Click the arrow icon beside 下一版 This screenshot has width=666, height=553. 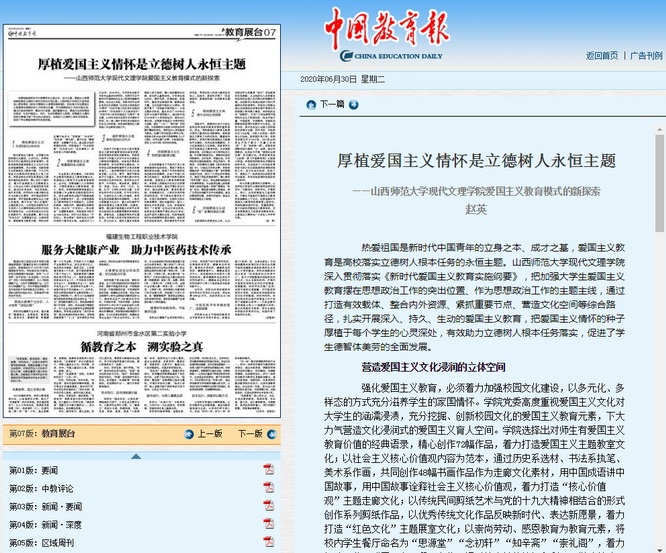point(272,434)
